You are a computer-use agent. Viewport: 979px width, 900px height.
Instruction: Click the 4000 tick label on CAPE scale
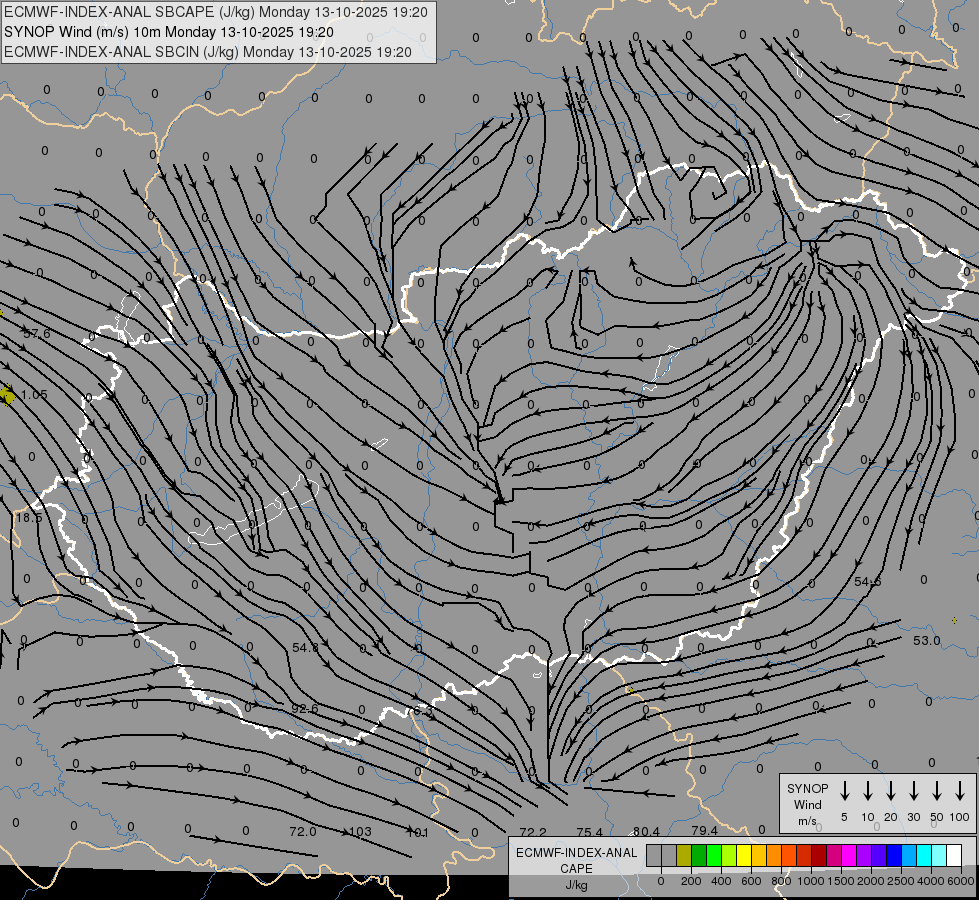point(931,881)
